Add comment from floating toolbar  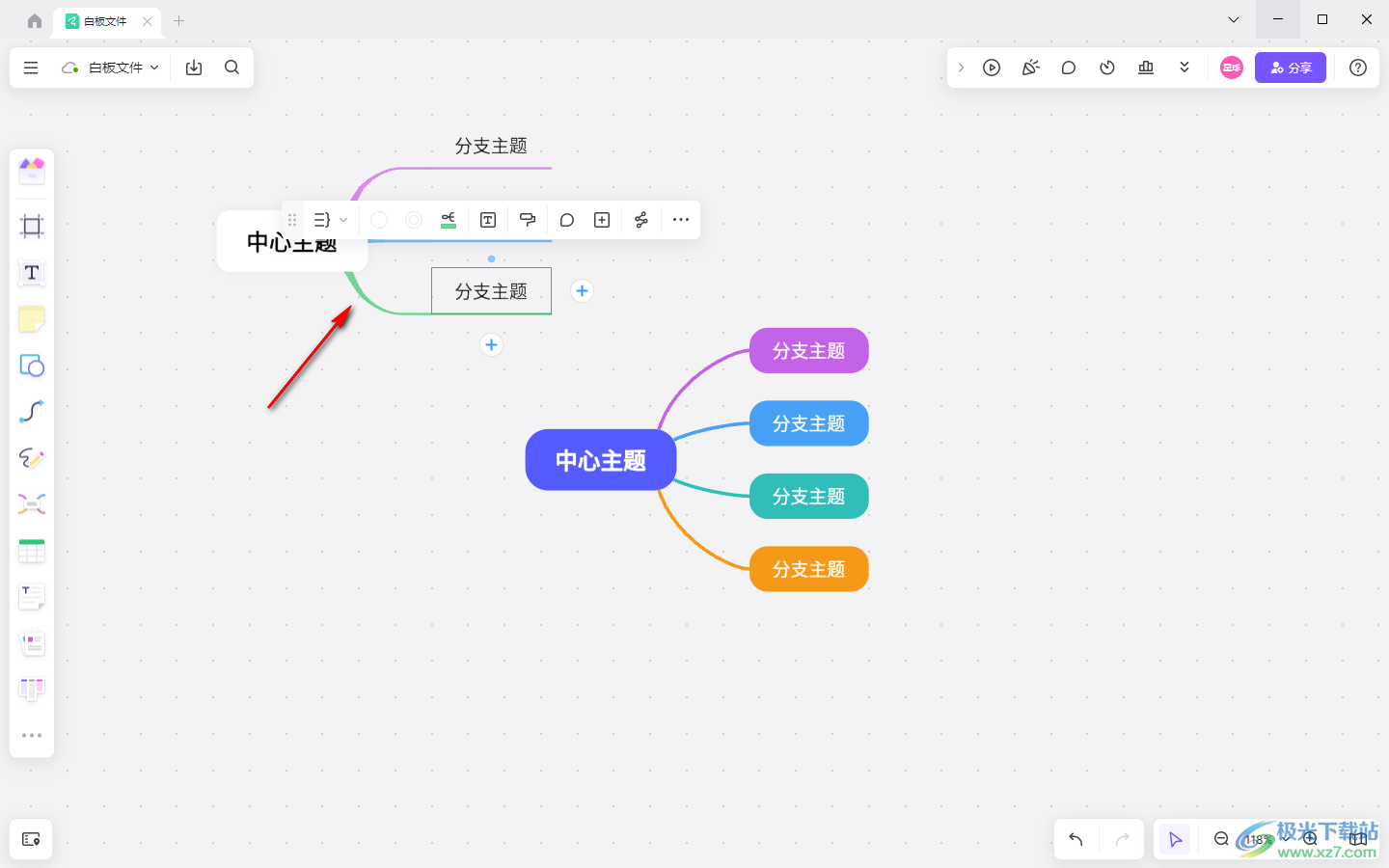567,220
